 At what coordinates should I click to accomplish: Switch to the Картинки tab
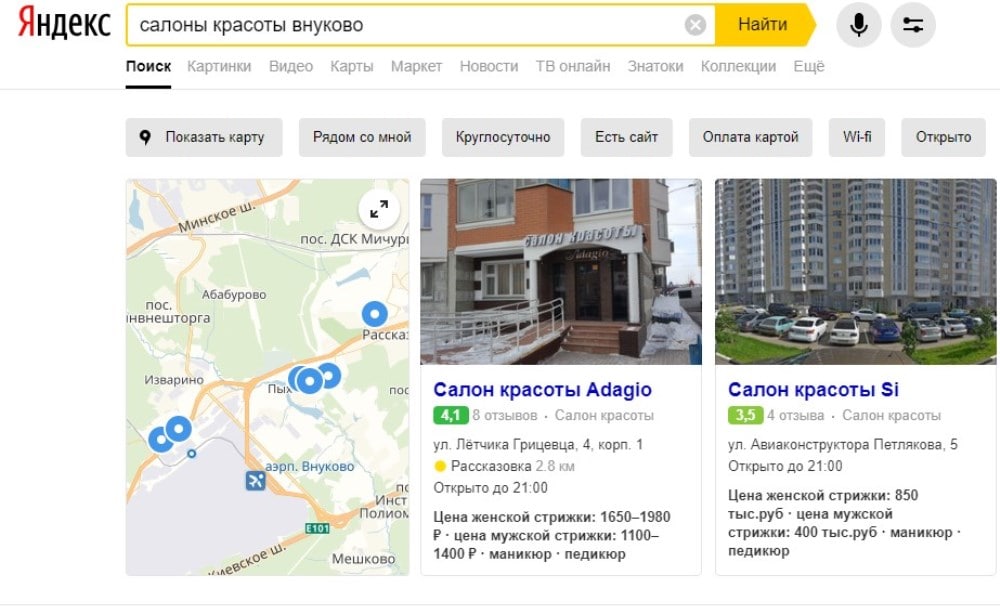point(220,65)
